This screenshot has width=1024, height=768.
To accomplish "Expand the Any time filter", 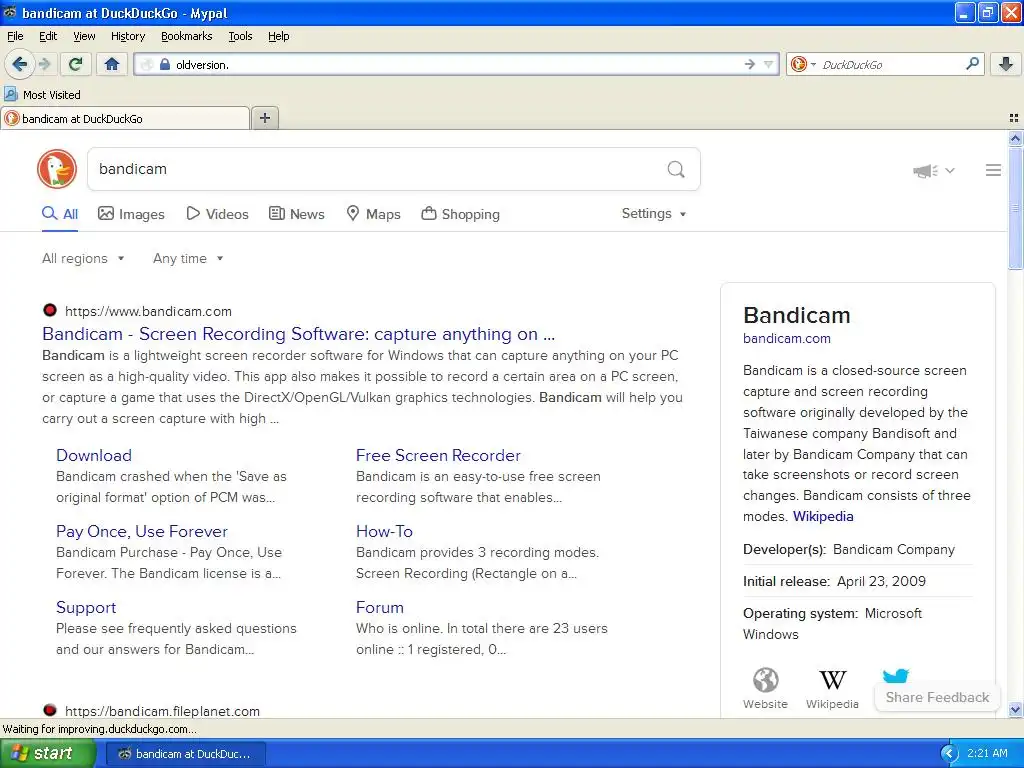I will click(x=188, y=259).
